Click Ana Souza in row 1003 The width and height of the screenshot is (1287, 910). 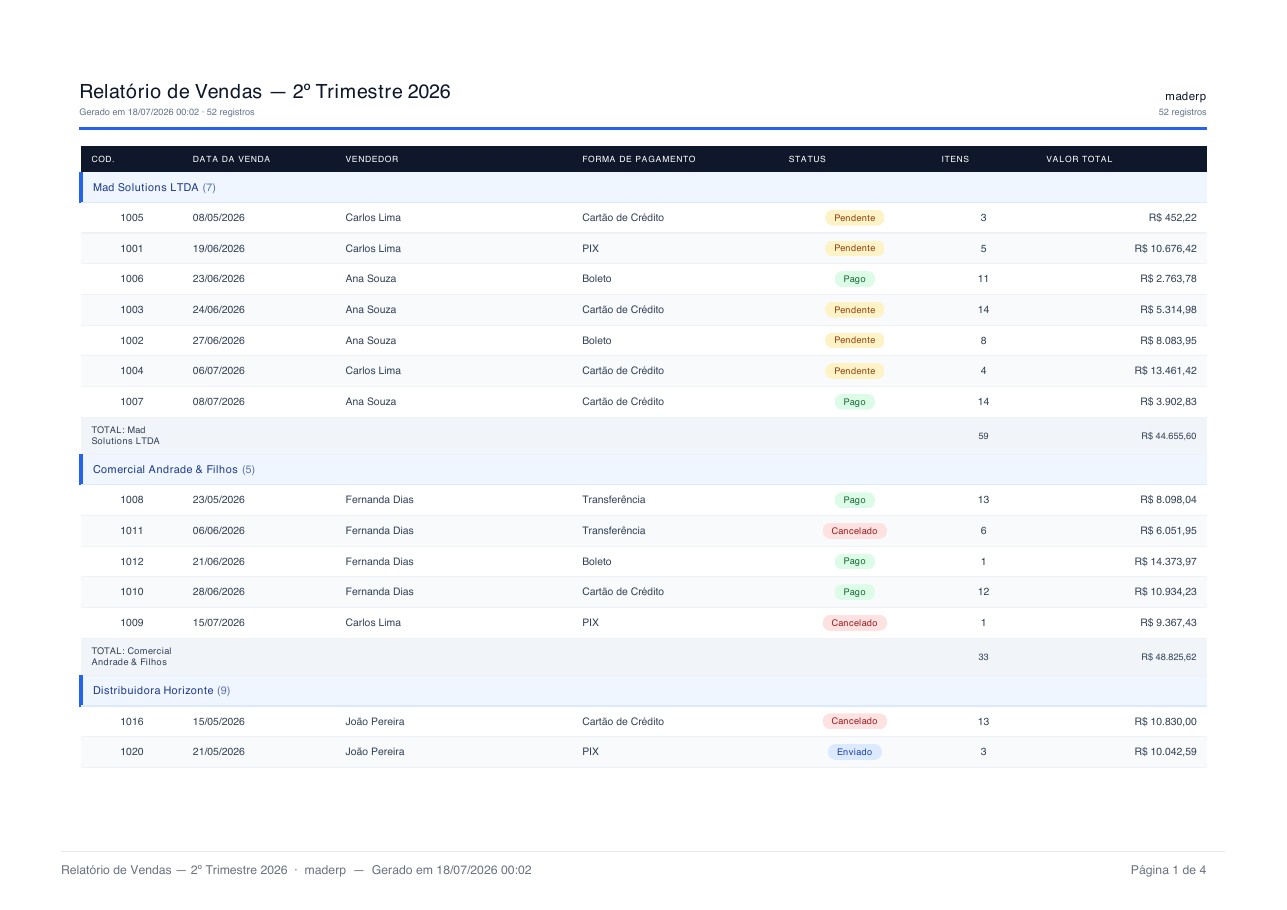pos(371,310)
